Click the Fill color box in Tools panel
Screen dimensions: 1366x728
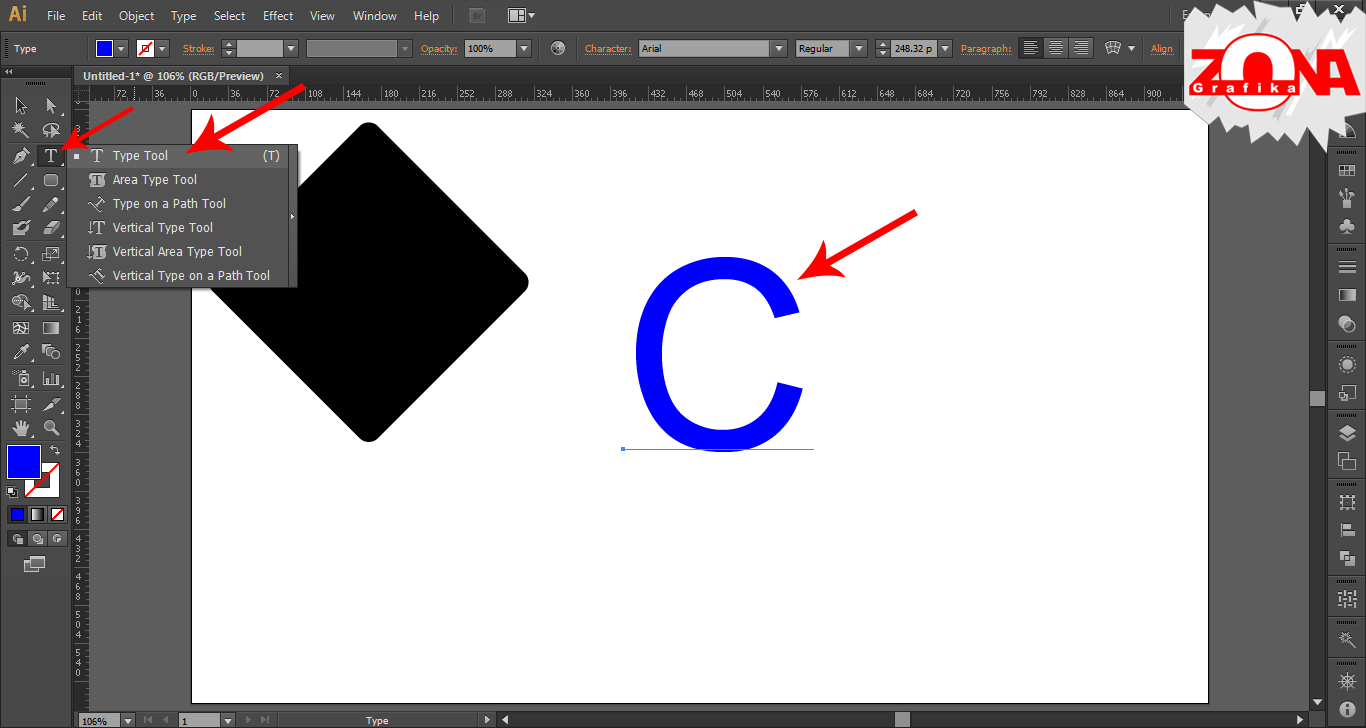tap(24, 462)
